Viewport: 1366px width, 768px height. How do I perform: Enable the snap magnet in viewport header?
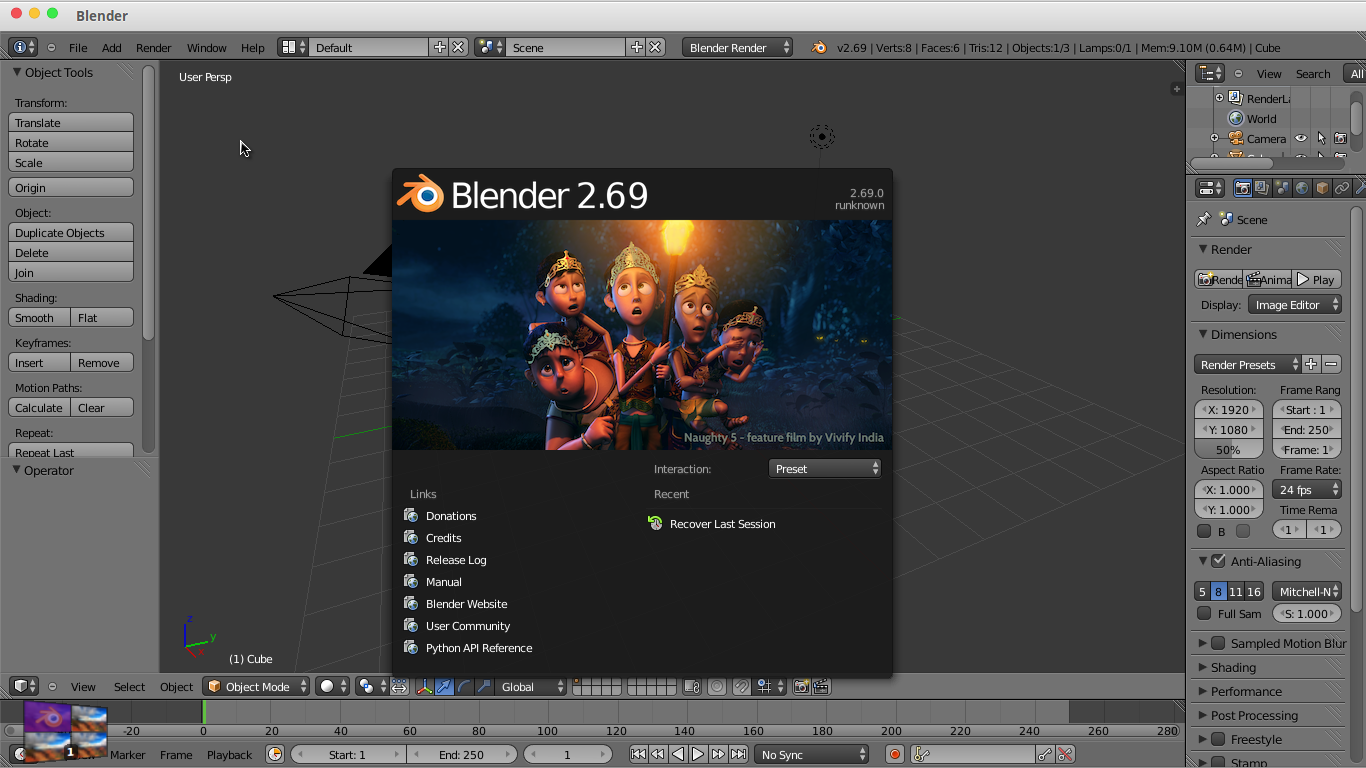[x=740, y=687]
